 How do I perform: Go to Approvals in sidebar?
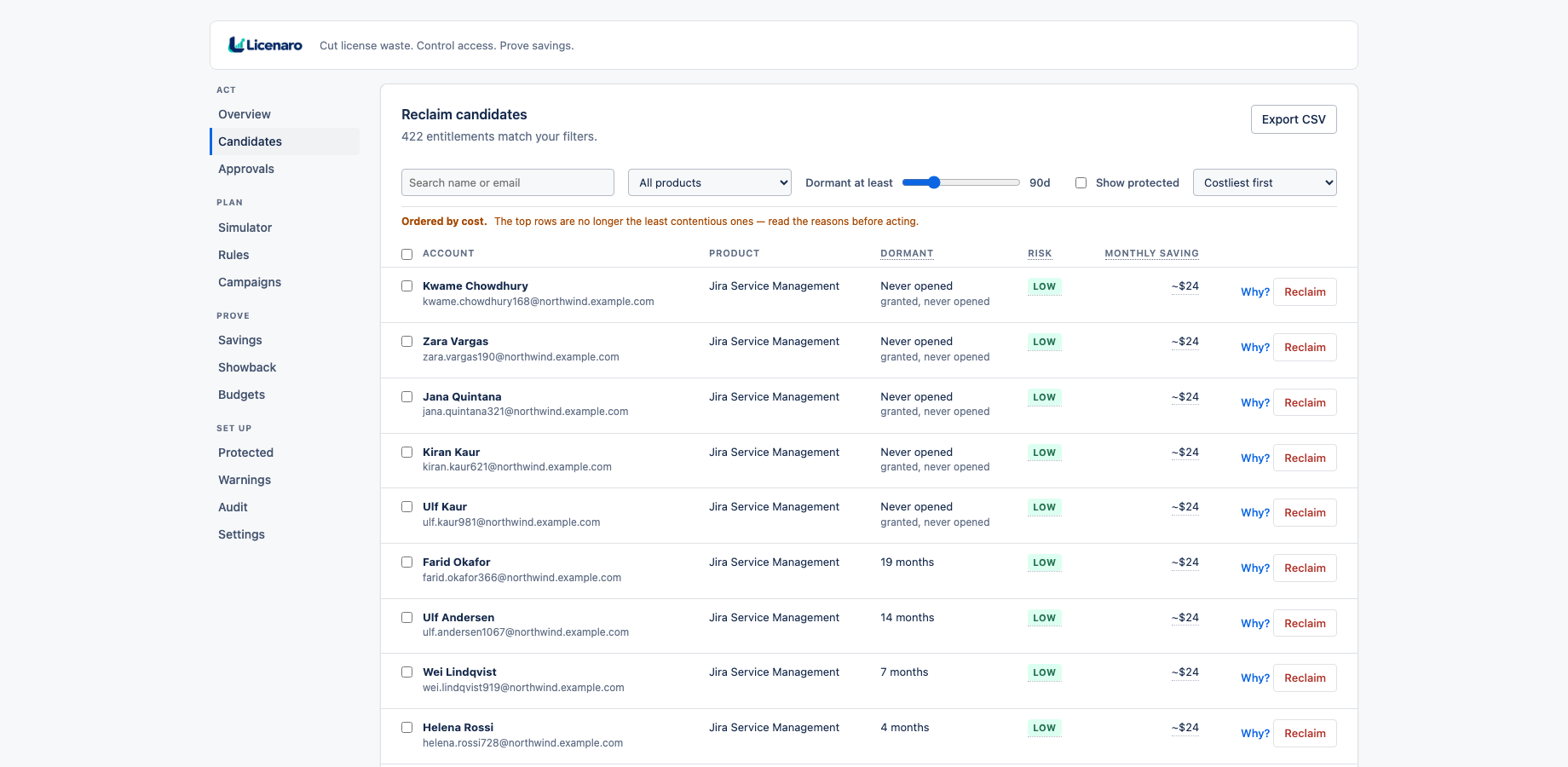point(285,169)
